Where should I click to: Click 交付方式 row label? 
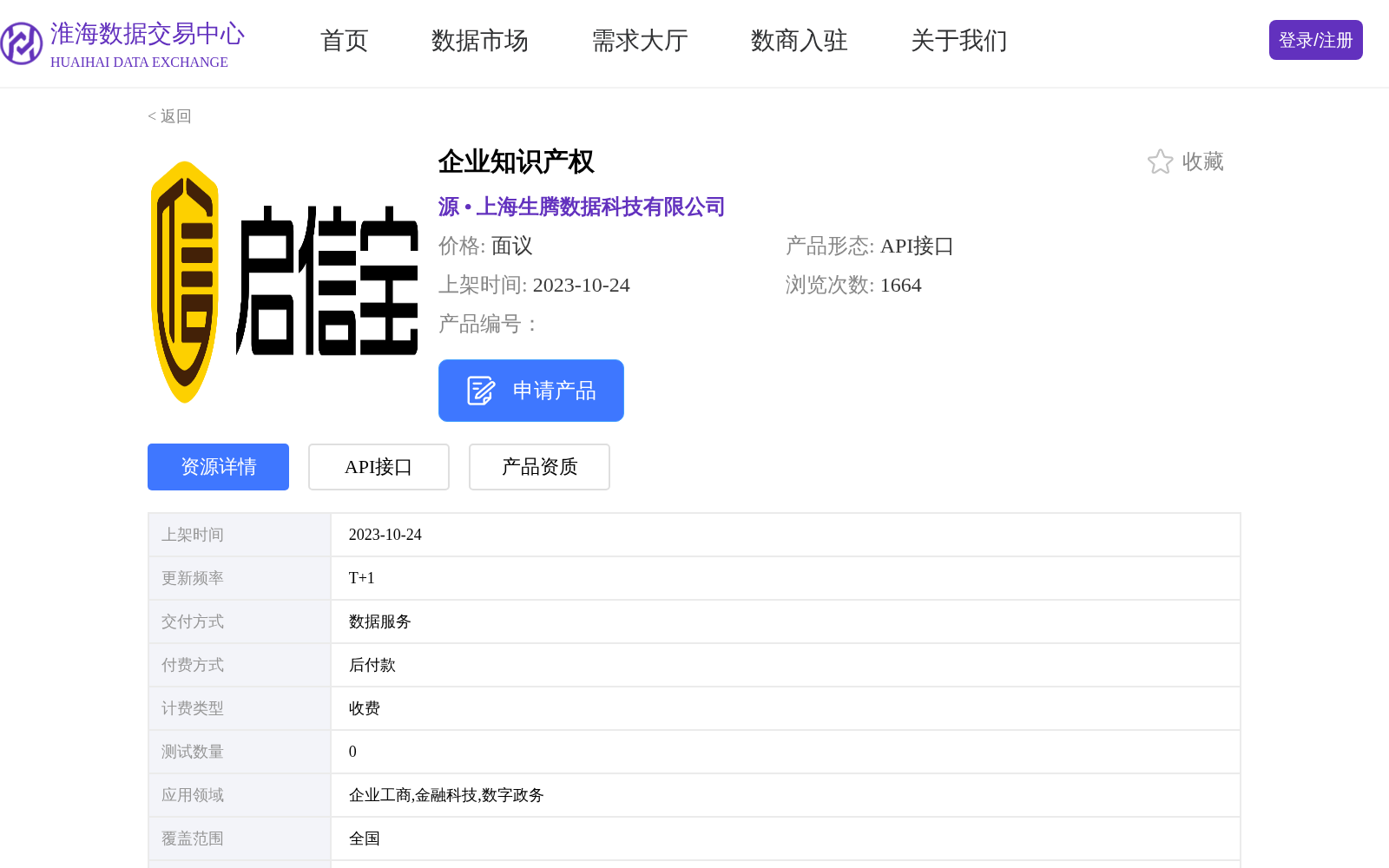[193, 621]
